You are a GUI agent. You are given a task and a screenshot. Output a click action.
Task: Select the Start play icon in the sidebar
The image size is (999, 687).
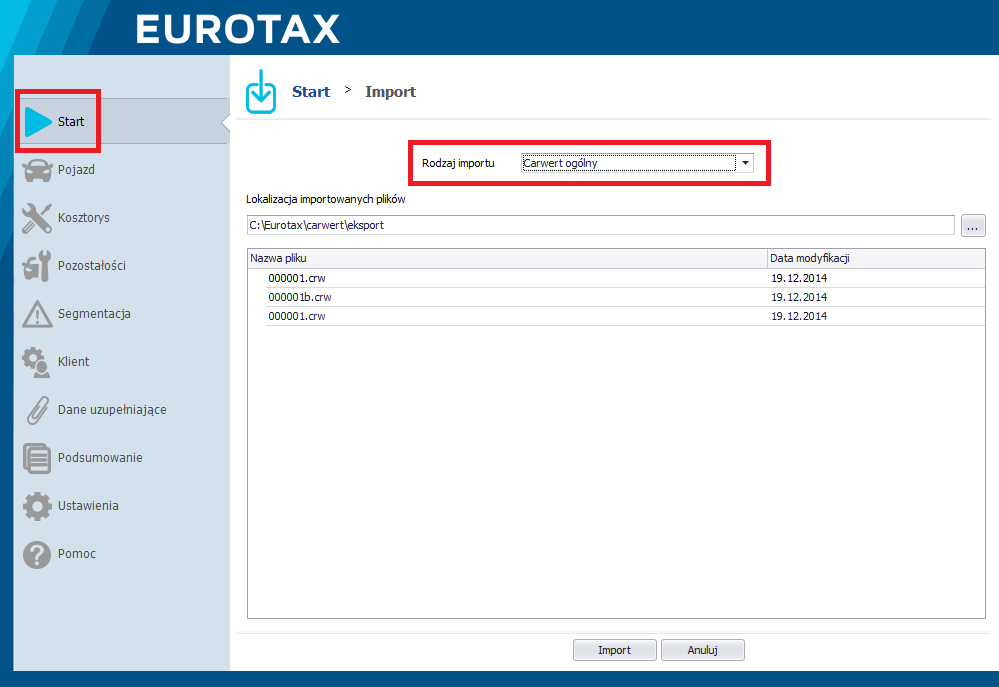[38, 122]
